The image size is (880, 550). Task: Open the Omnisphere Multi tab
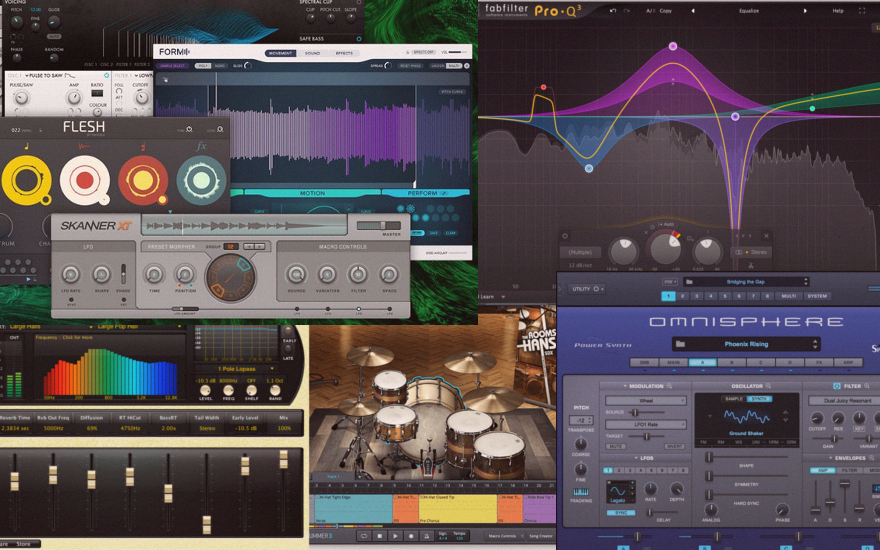tap(789, 296)
